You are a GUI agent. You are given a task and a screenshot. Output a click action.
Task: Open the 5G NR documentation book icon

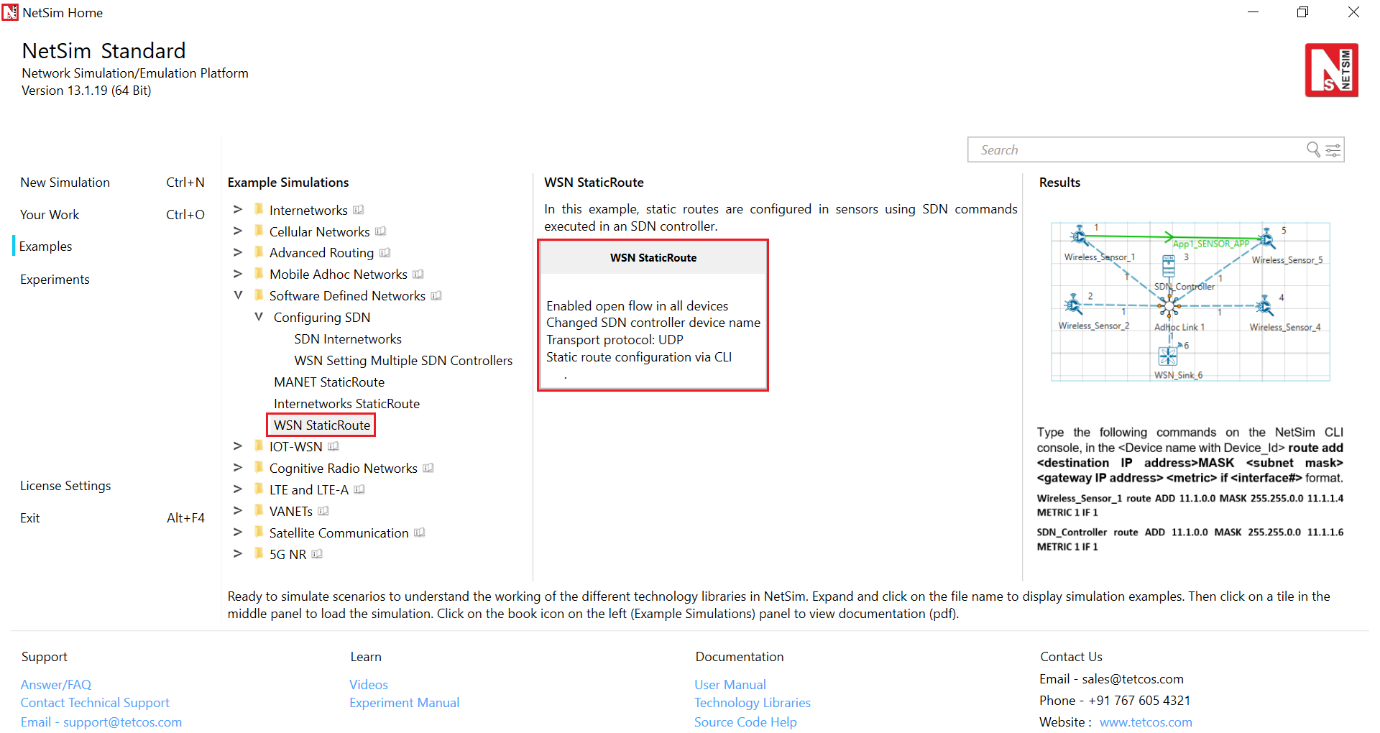coord(317,554)
